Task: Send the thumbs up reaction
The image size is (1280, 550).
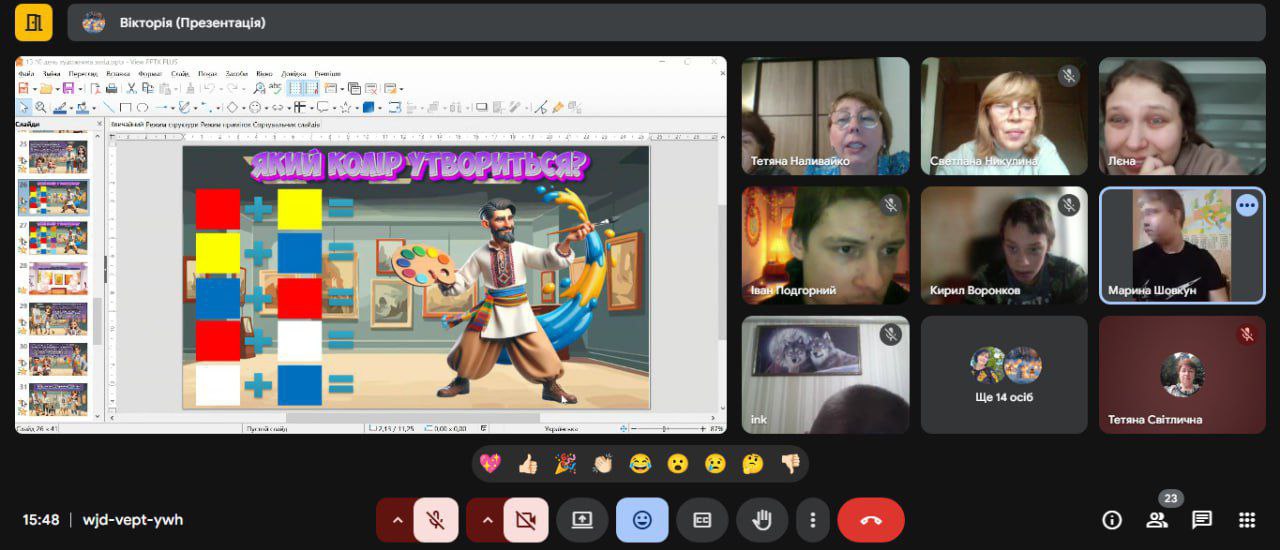Action: tap(528, 464)
